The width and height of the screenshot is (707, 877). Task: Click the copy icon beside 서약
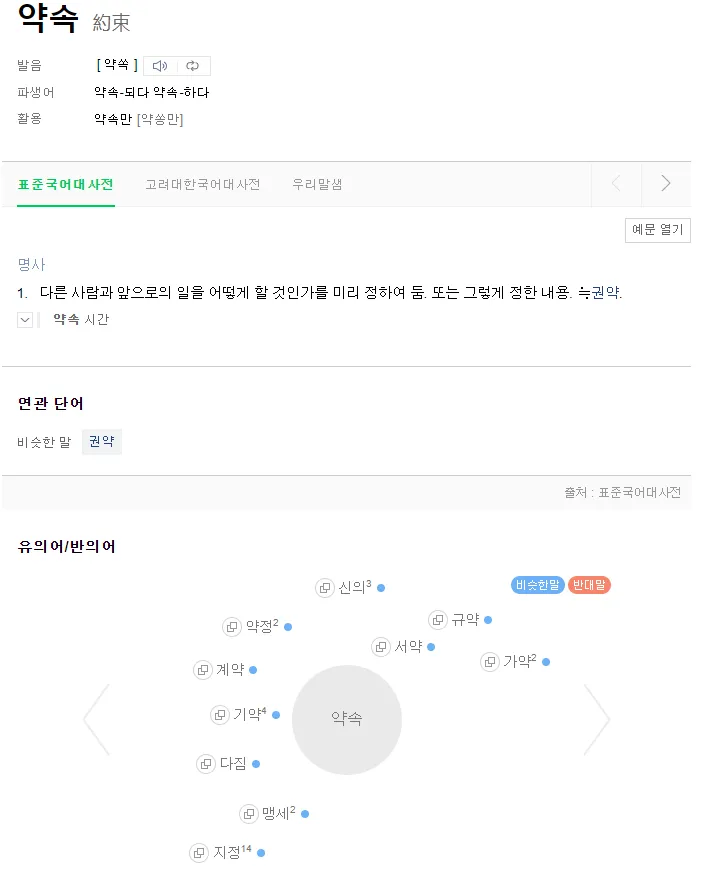[381, 647]
